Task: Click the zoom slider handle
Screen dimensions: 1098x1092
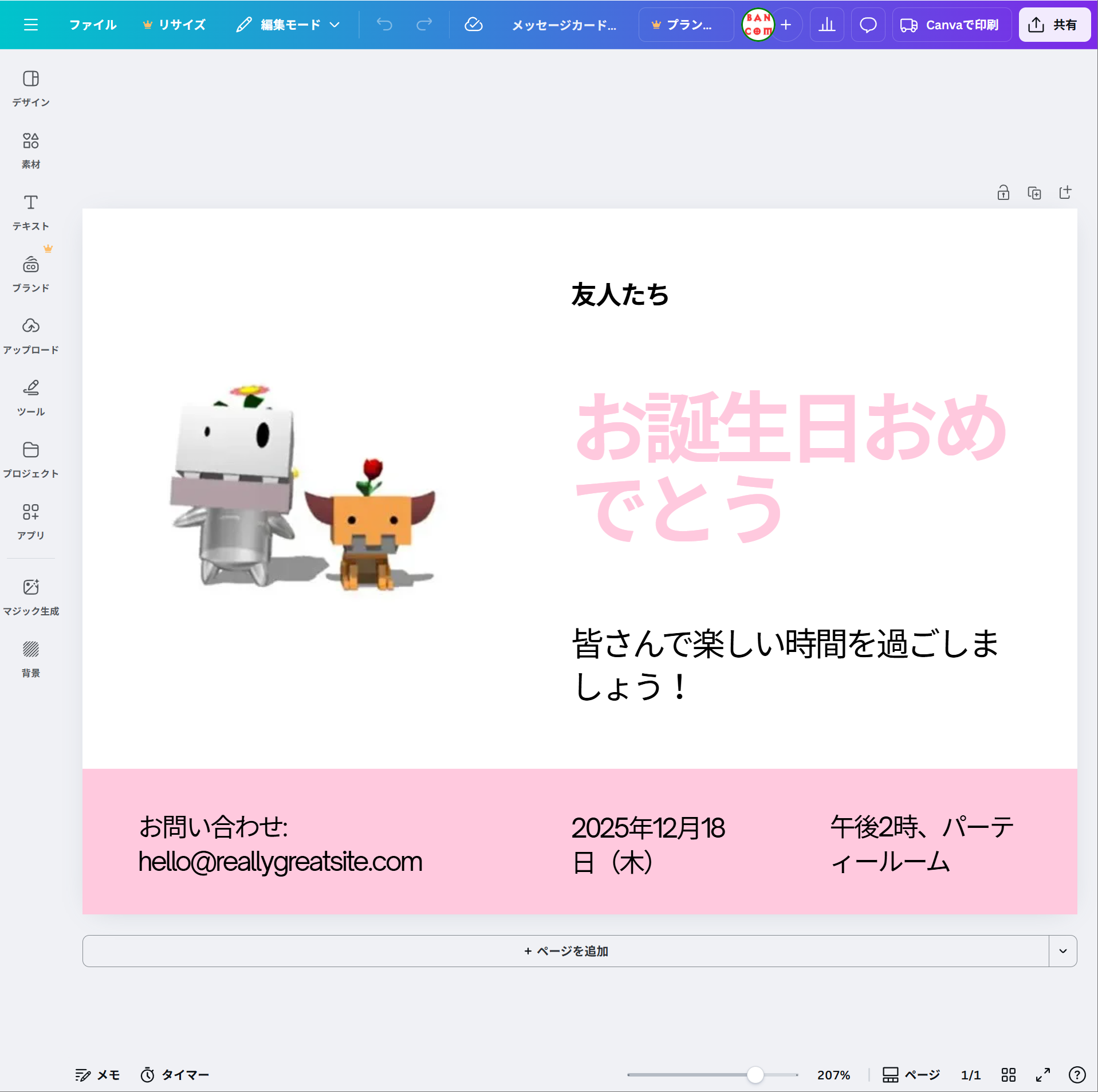Action: pyautogui.click(x=755, y=1075)
